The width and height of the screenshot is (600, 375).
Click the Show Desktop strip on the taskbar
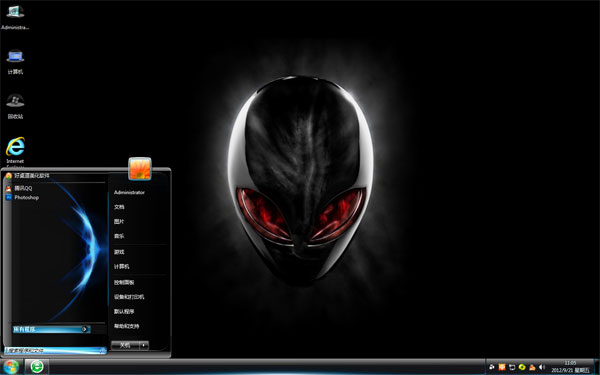(x=597, y=367)
